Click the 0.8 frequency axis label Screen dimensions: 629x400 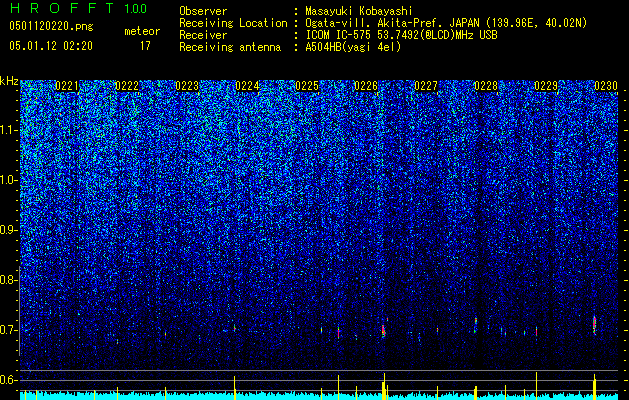tap(9, 280)
